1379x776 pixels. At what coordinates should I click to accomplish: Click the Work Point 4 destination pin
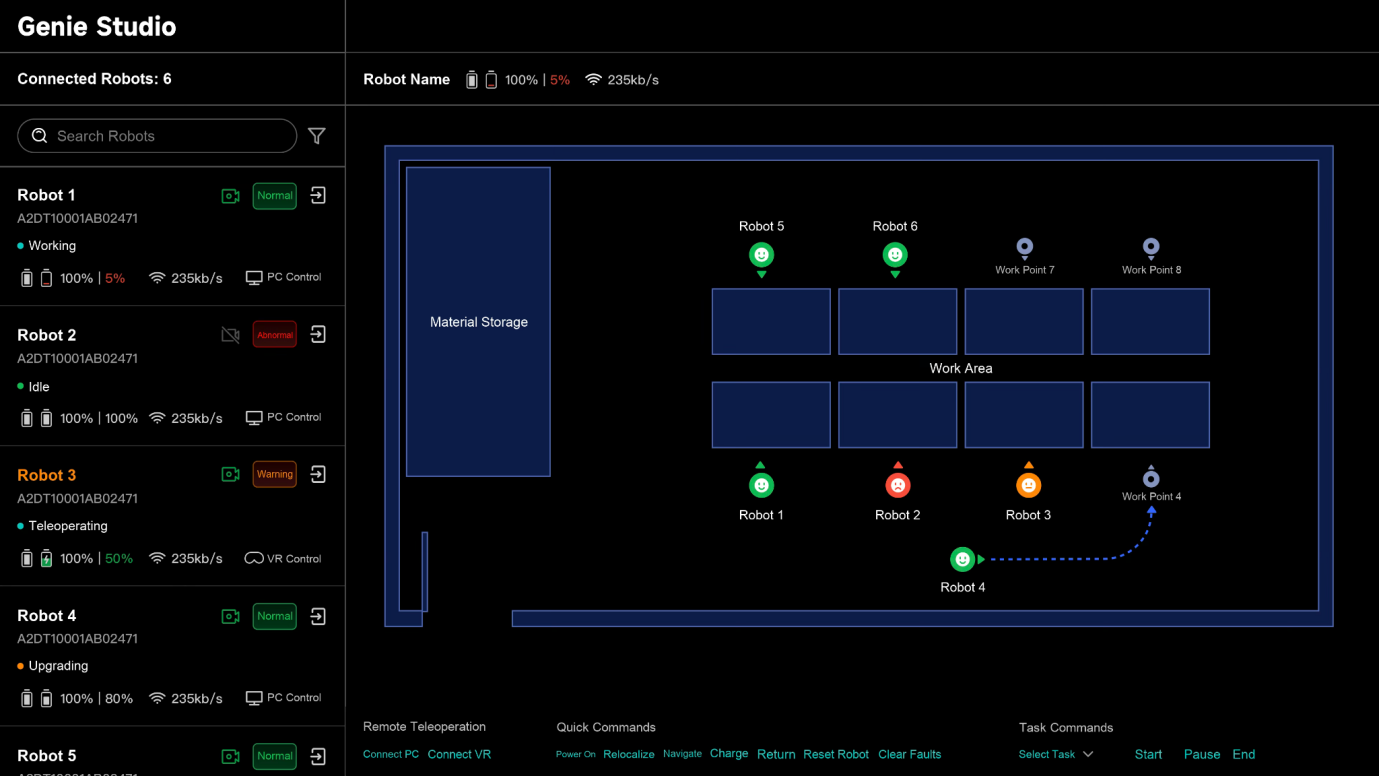[x=1151, y=477]
